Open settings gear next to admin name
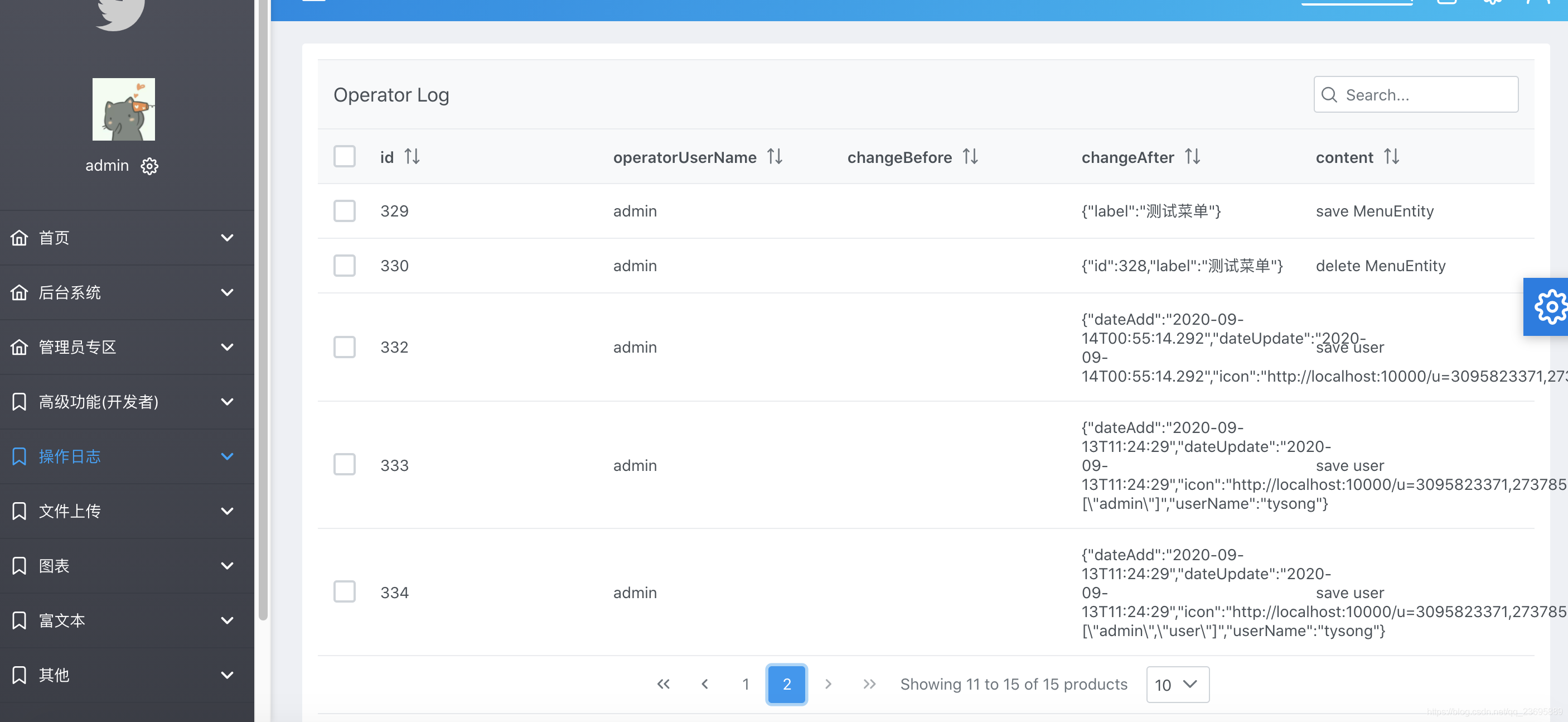This screenshot has height=722, width=1568. [149, 166]
